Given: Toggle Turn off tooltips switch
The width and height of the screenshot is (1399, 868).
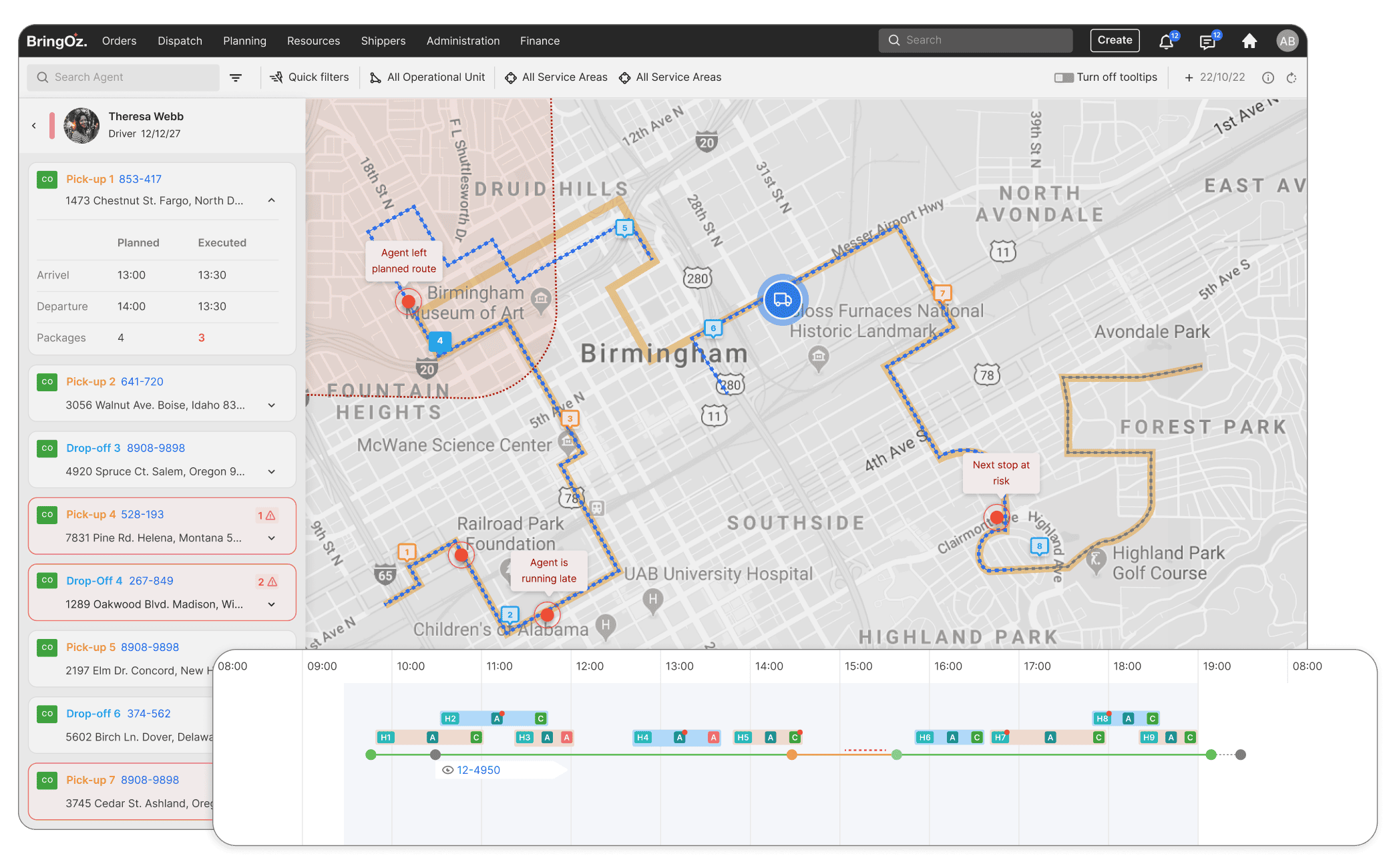Looking at the screenshot, I should (x=1064, y=77).
